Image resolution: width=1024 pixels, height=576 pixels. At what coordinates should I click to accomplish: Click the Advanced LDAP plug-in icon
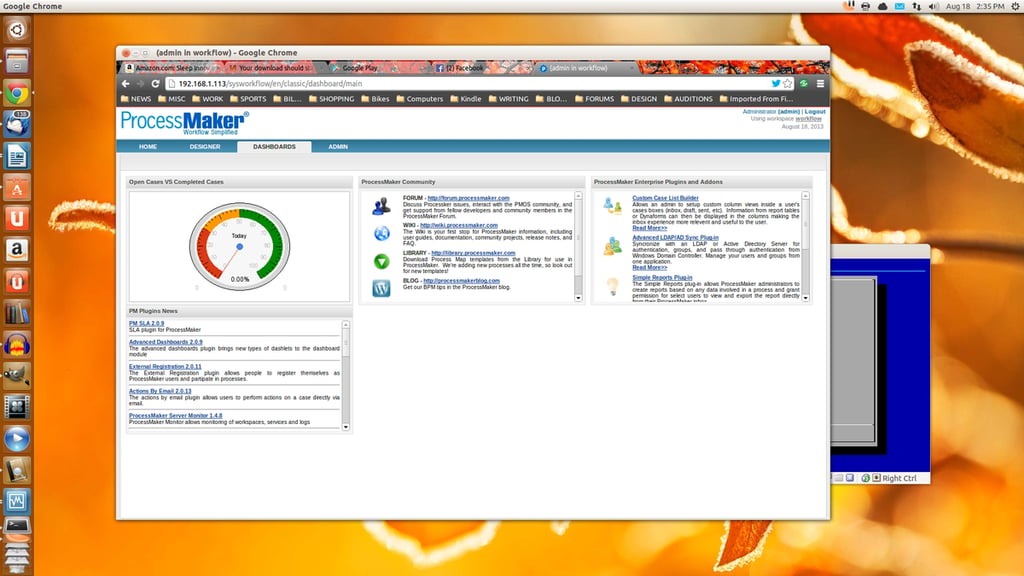tap(613, 246)
